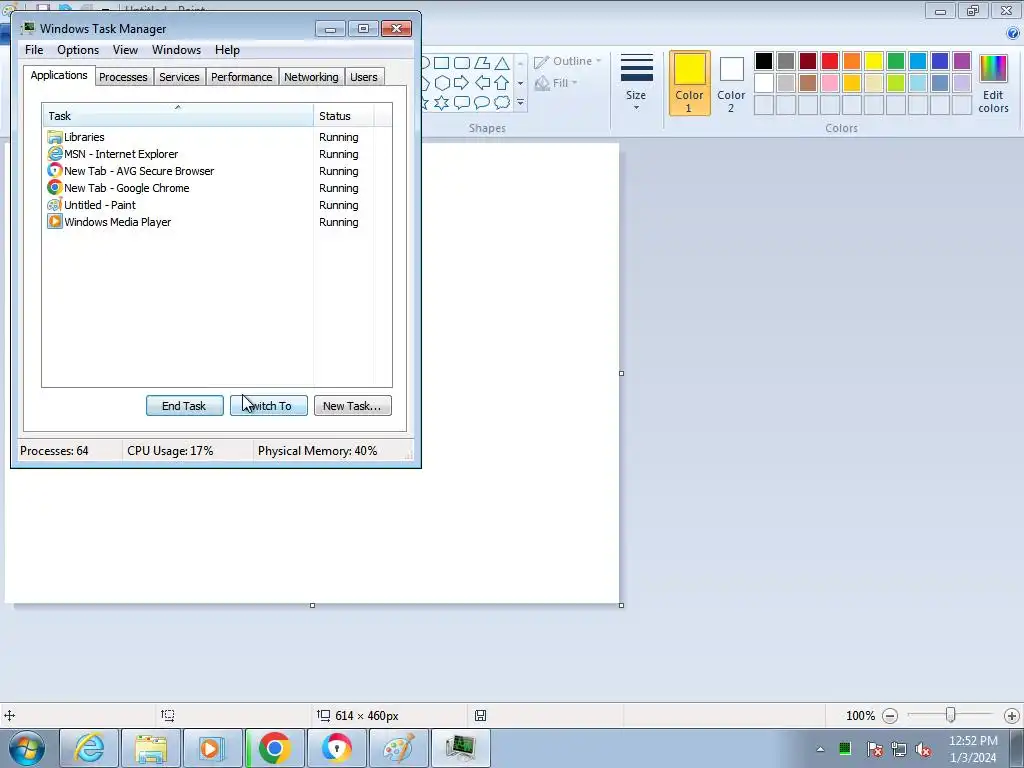Click the Switch To button
Screen dimensions: 1024x768
268,406
